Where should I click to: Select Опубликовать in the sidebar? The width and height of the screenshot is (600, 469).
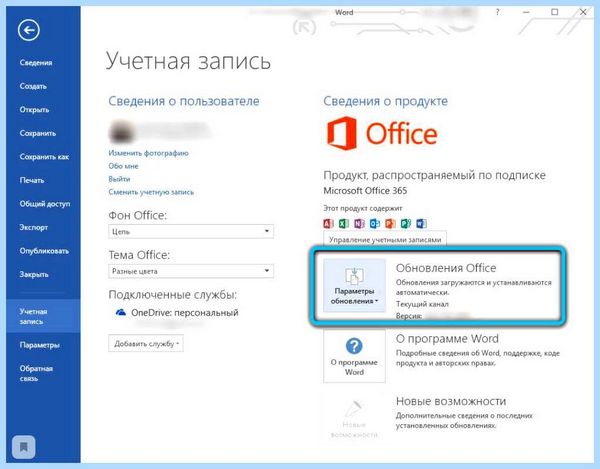point(44,251)
